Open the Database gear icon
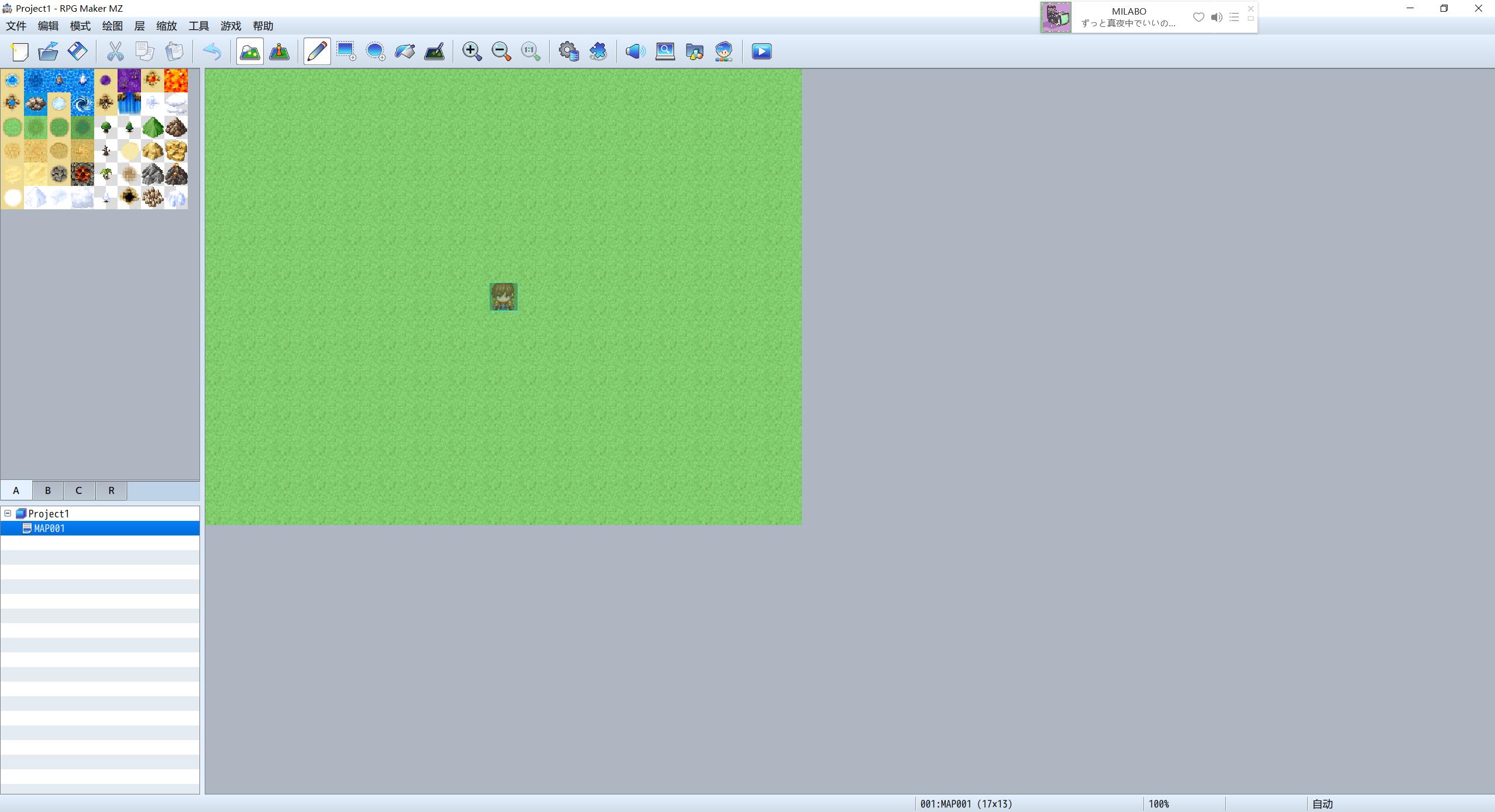Screen dimensions: 1495x812 (569, 51)
